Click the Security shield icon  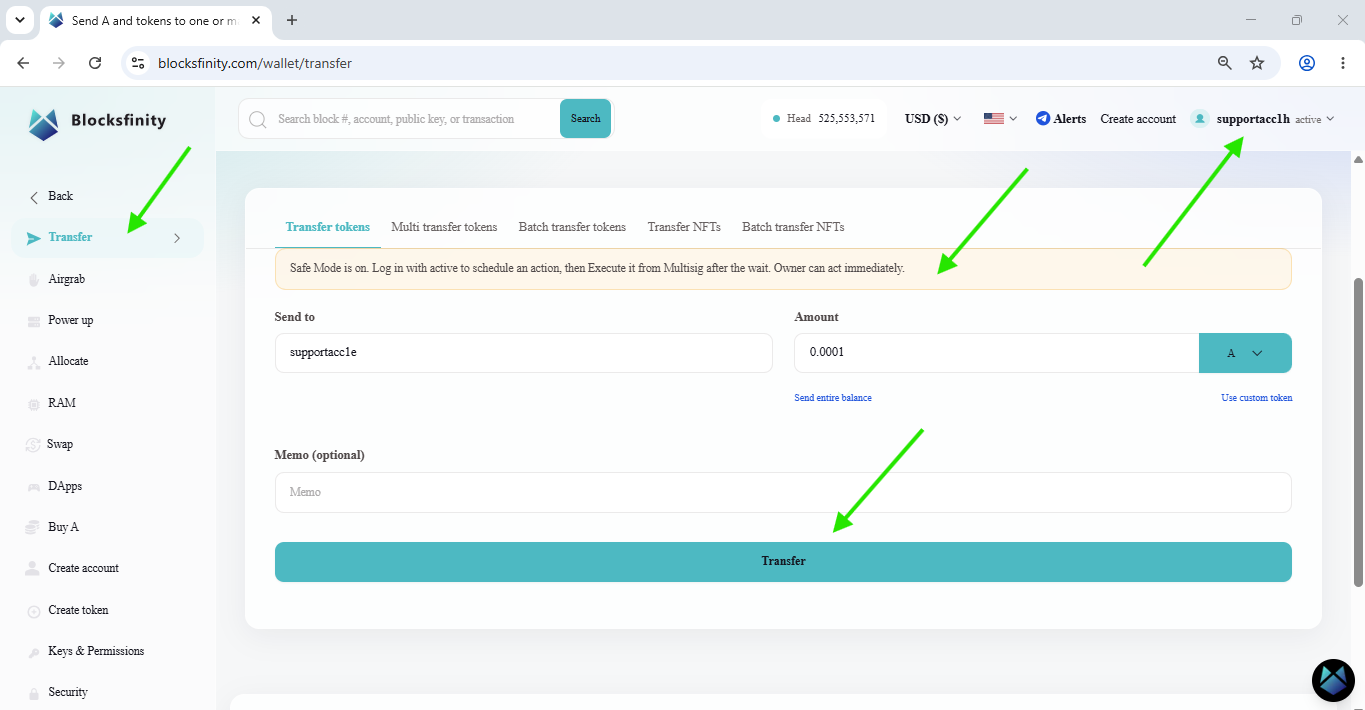34,693
